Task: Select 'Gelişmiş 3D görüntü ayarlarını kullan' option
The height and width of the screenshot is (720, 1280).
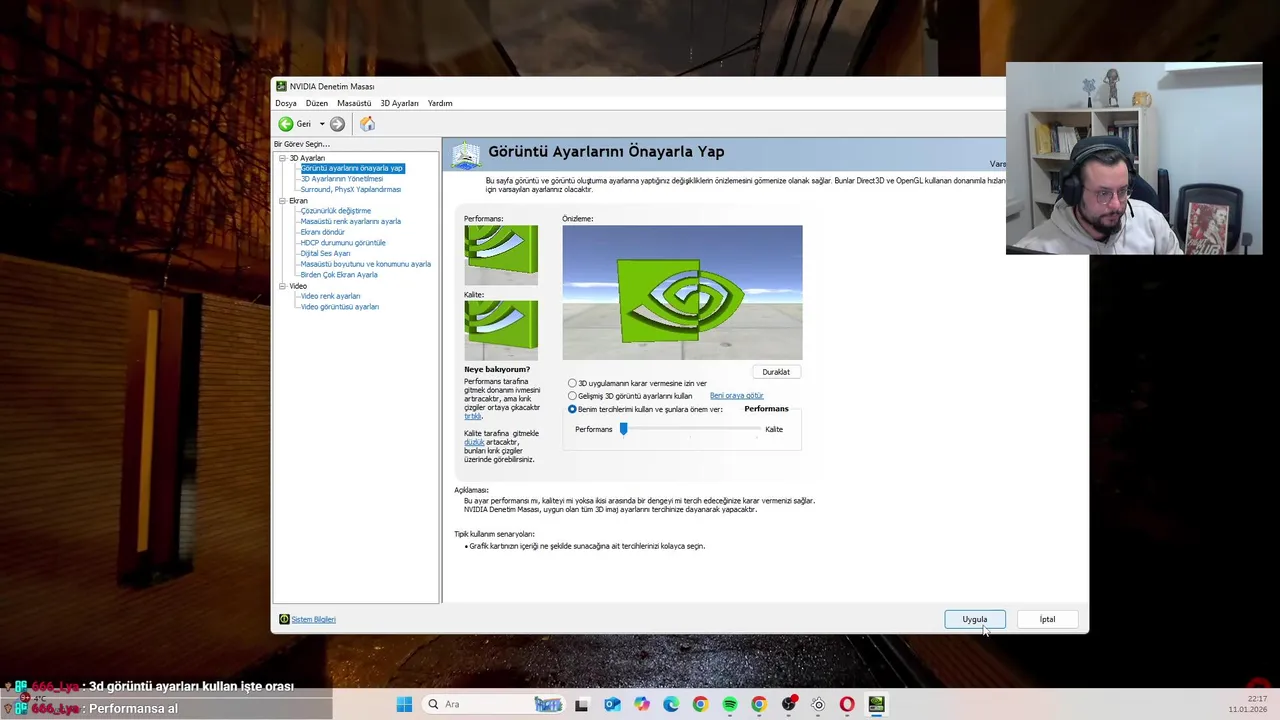Action: tap(572, 396)
